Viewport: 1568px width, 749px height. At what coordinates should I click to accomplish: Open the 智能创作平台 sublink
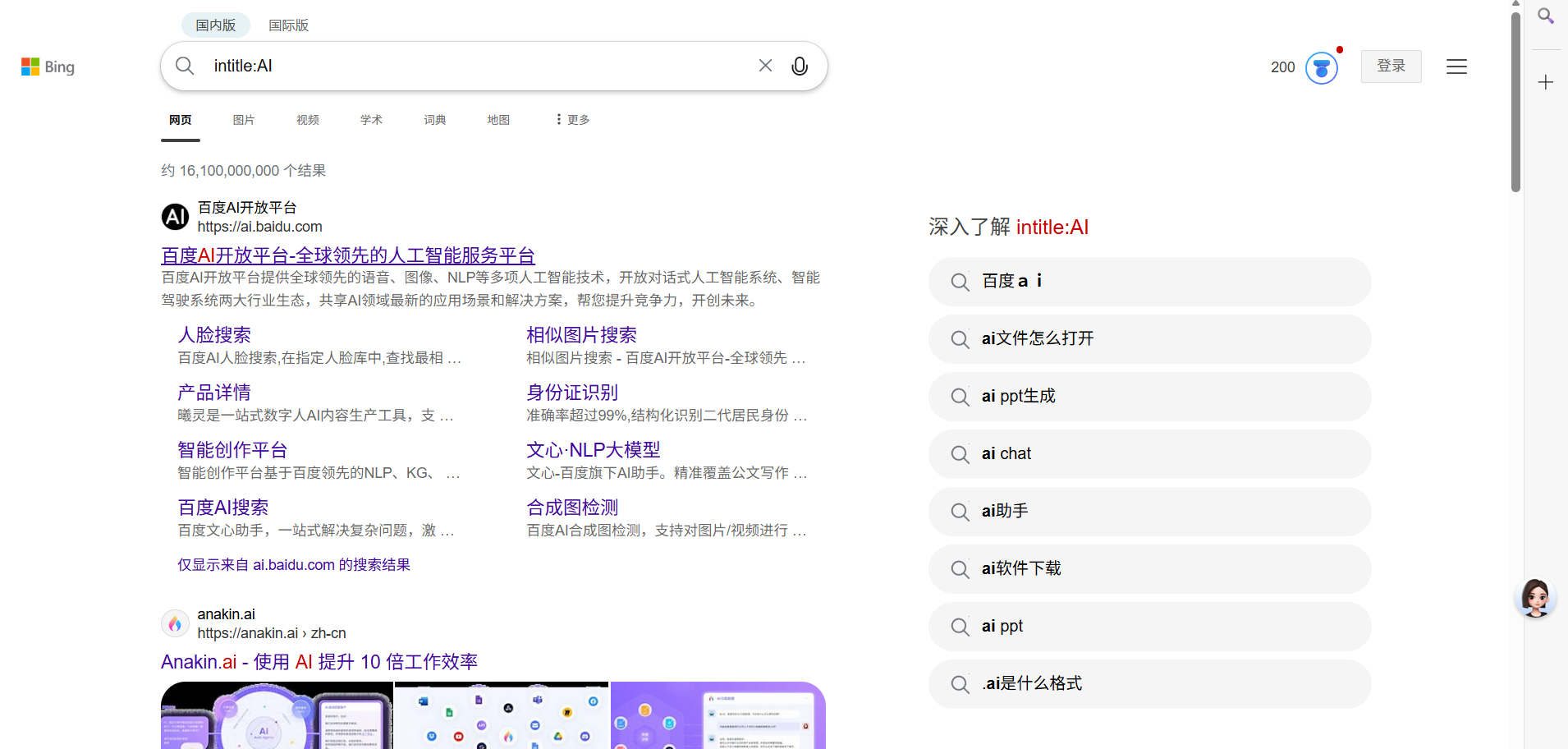232,450
